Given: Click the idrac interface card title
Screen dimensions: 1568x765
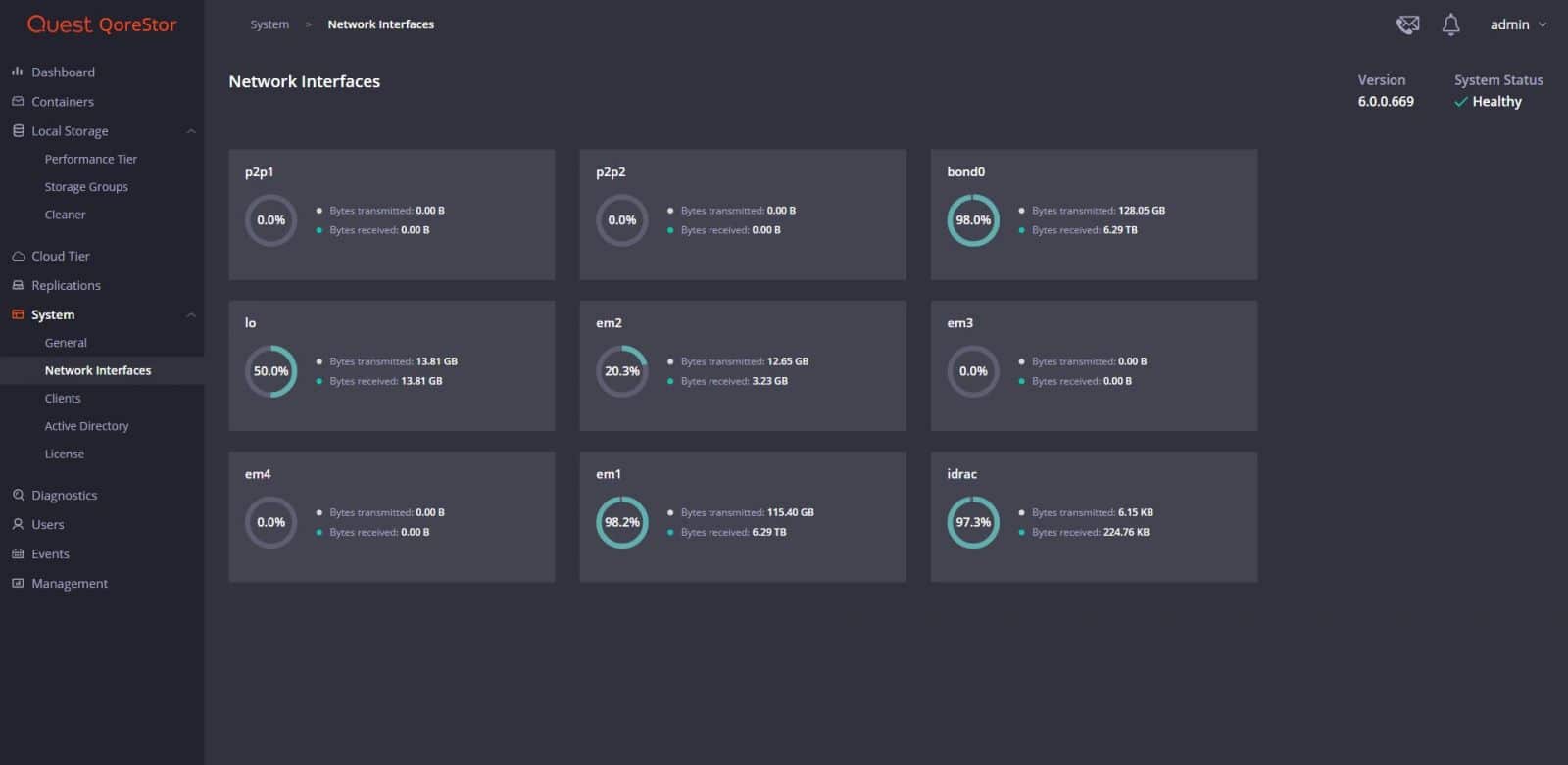Looking at the screenshot, I should click(961, 473).
